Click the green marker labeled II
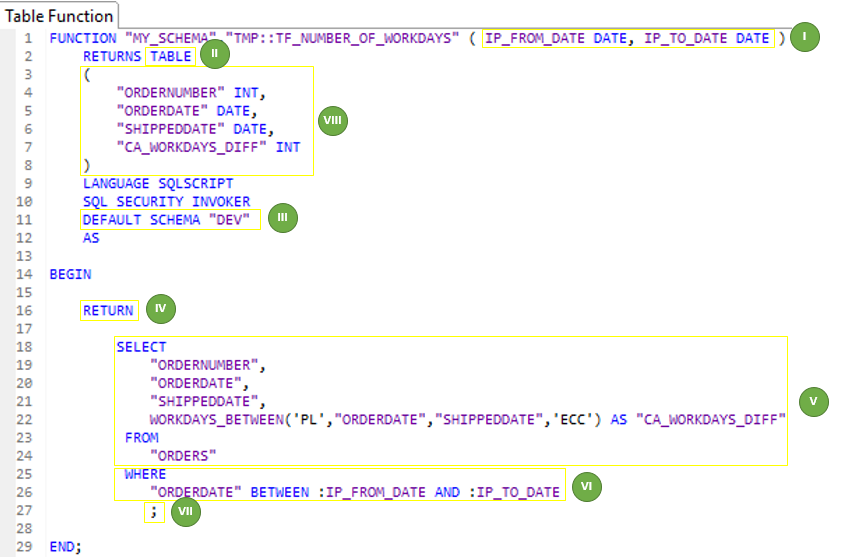This screenshot has height=560, width=841. coord(215,56)
